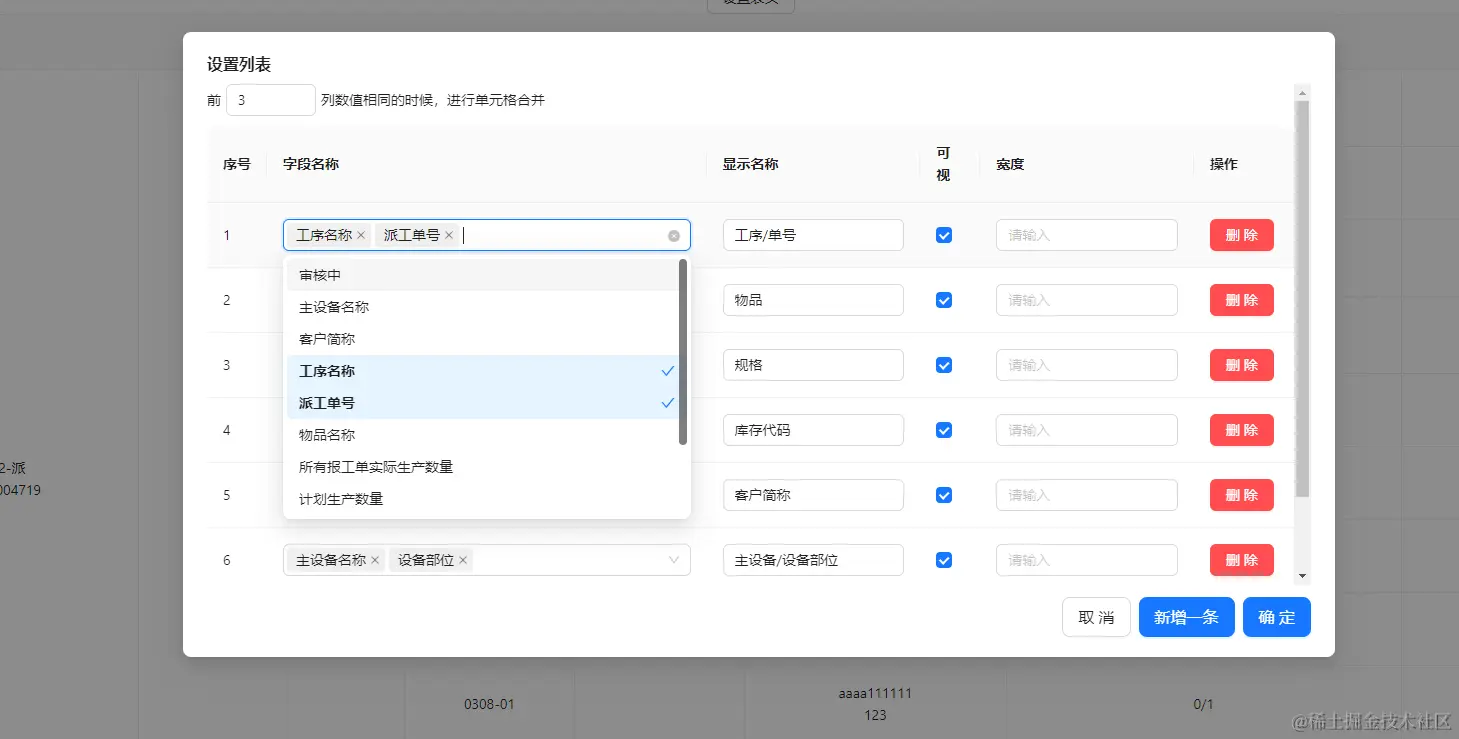Toggle visibility checkbox for the 规格 row
The width and height of the screenshot is (1459, 739).
click(x=943, y=364)
